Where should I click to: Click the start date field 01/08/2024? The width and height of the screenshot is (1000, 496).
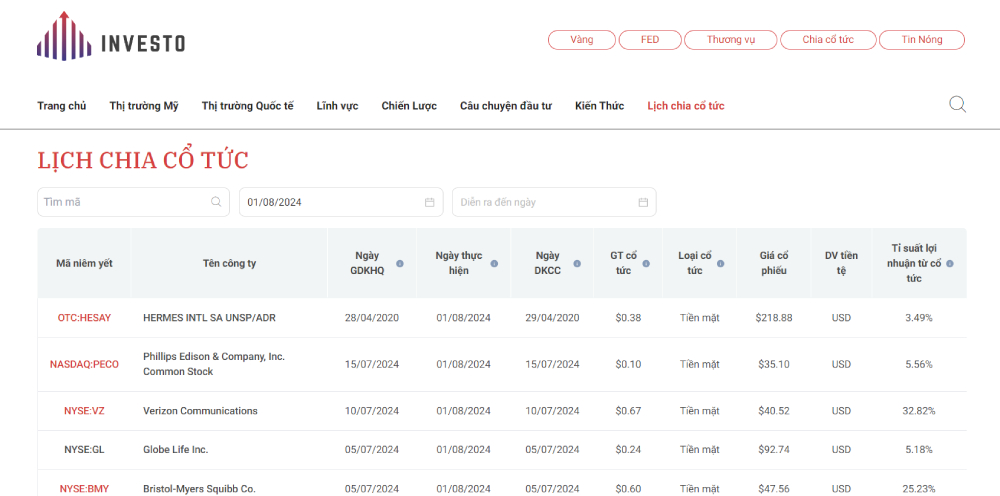point(341,202)
